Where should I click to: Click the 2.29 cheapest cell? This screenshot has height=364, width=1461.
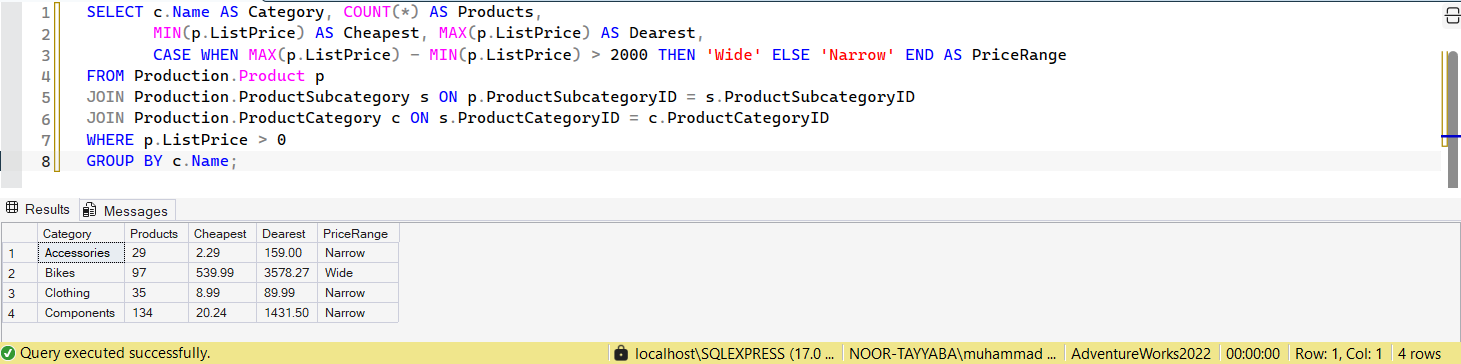(221, 253)
